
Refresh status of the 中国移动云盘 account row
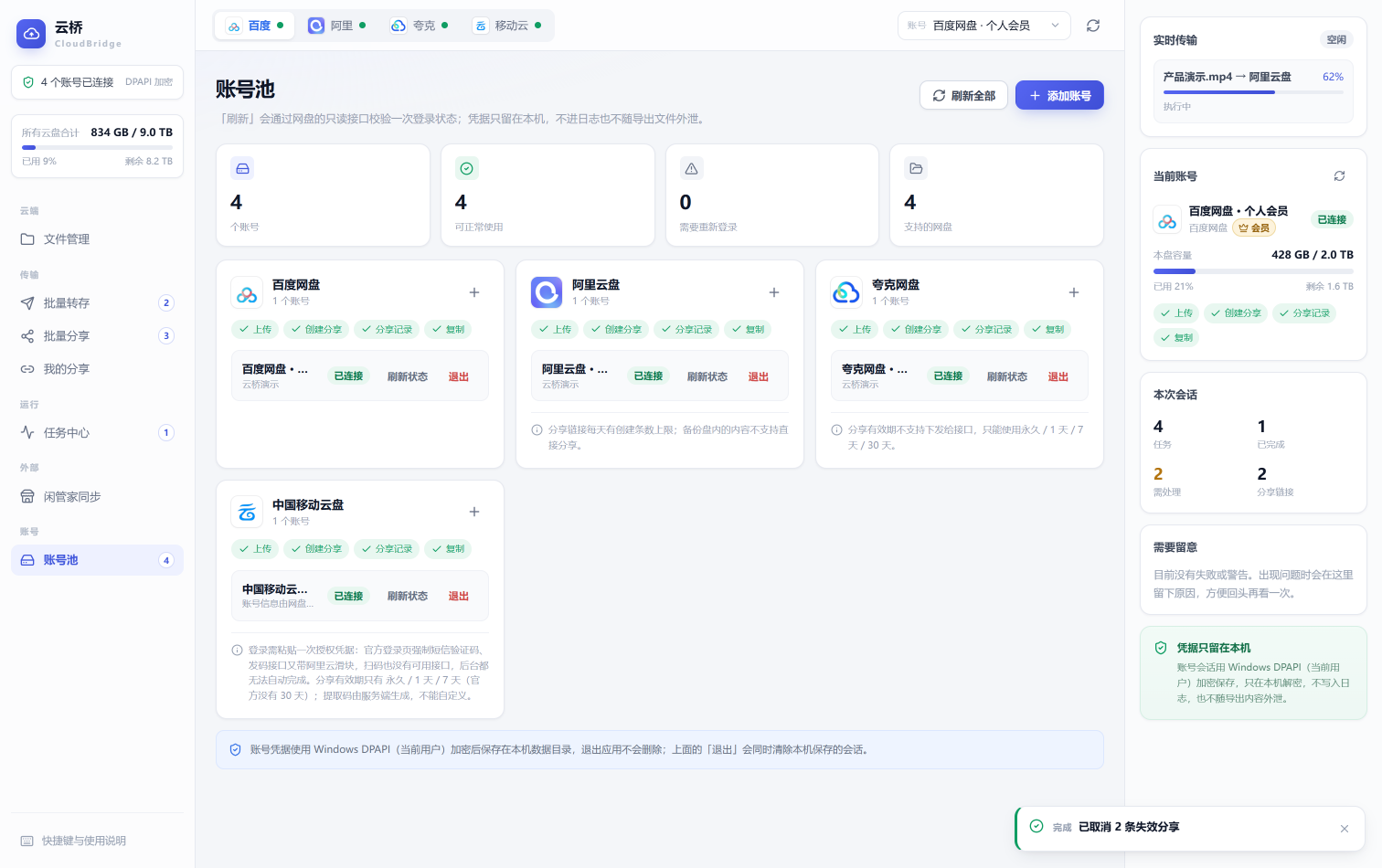(408, 596)
